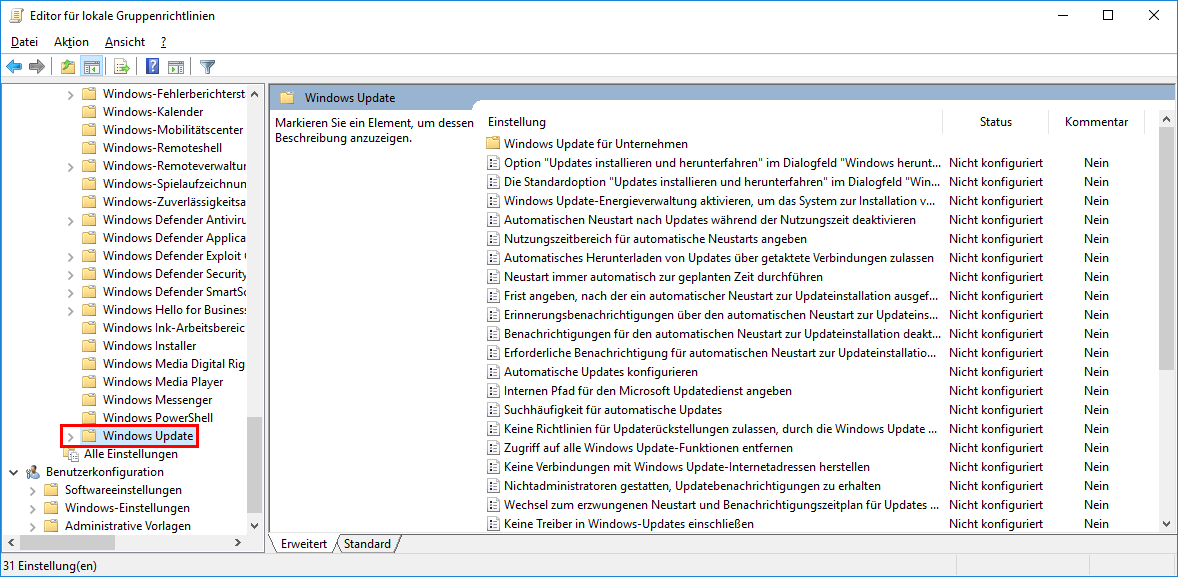The image size is (1178, 577).
Task: Select Automatische Updates konfigurieren setting
Action: pyautogui.click(x=601, y=372)
